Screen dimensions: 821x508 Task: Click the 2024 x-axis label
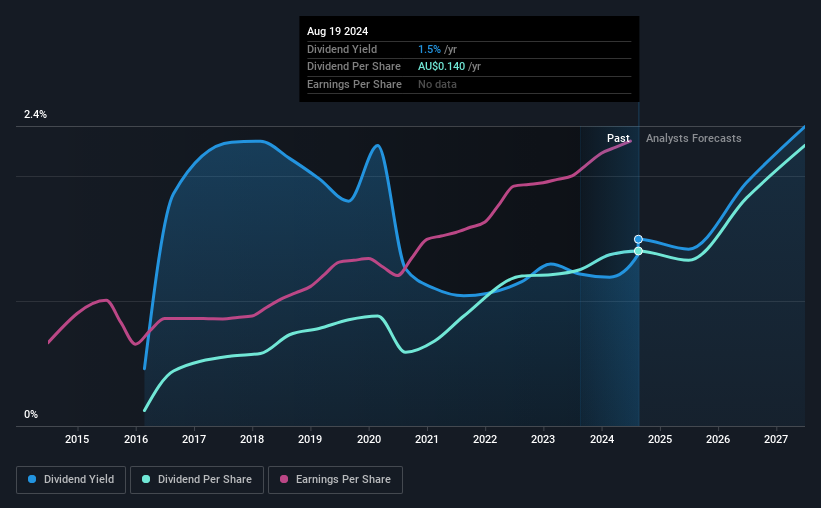[x=602, y=439]
